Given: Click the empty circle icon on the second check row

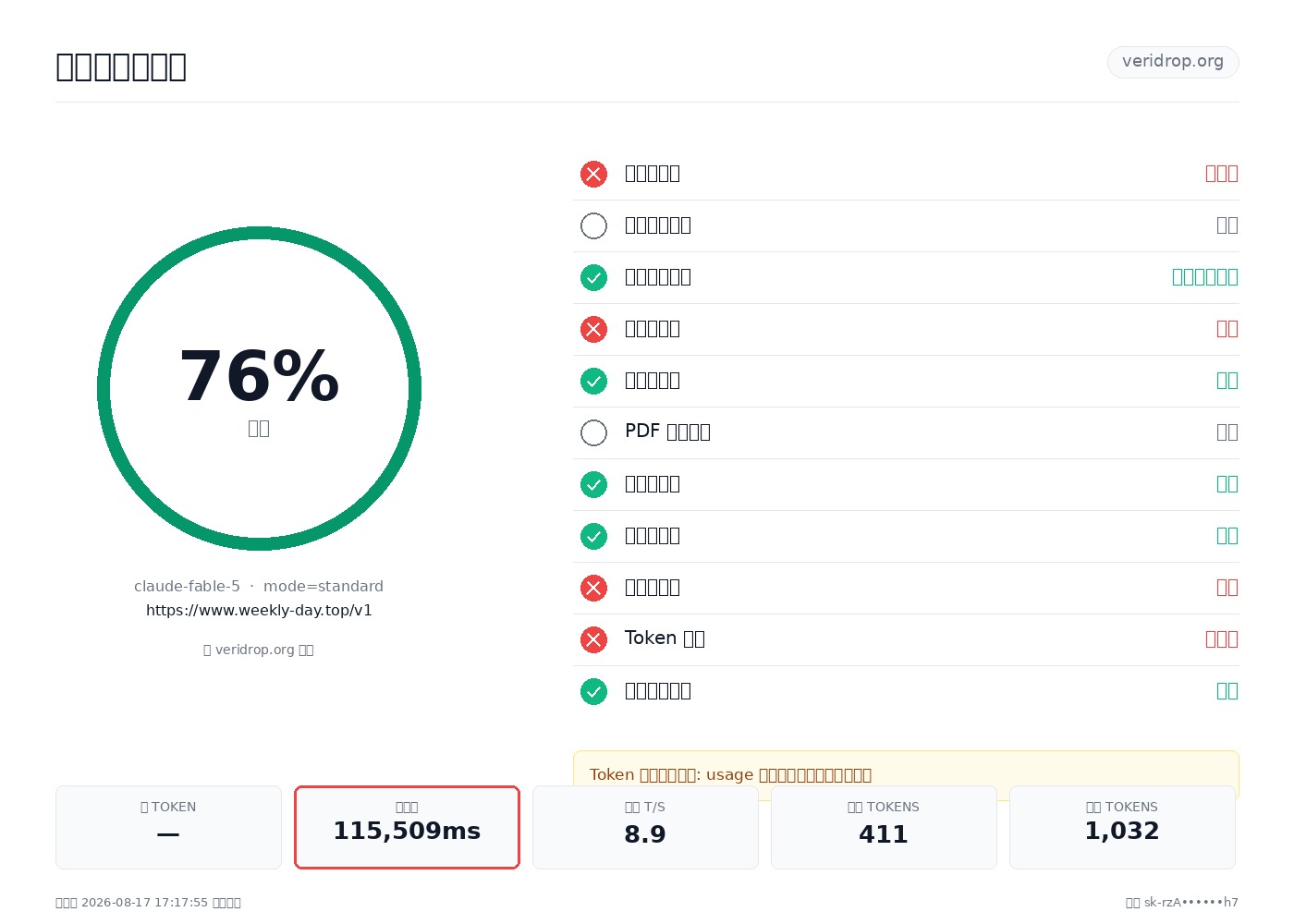Looking at the screenshot, I should [x=593, y=225].
